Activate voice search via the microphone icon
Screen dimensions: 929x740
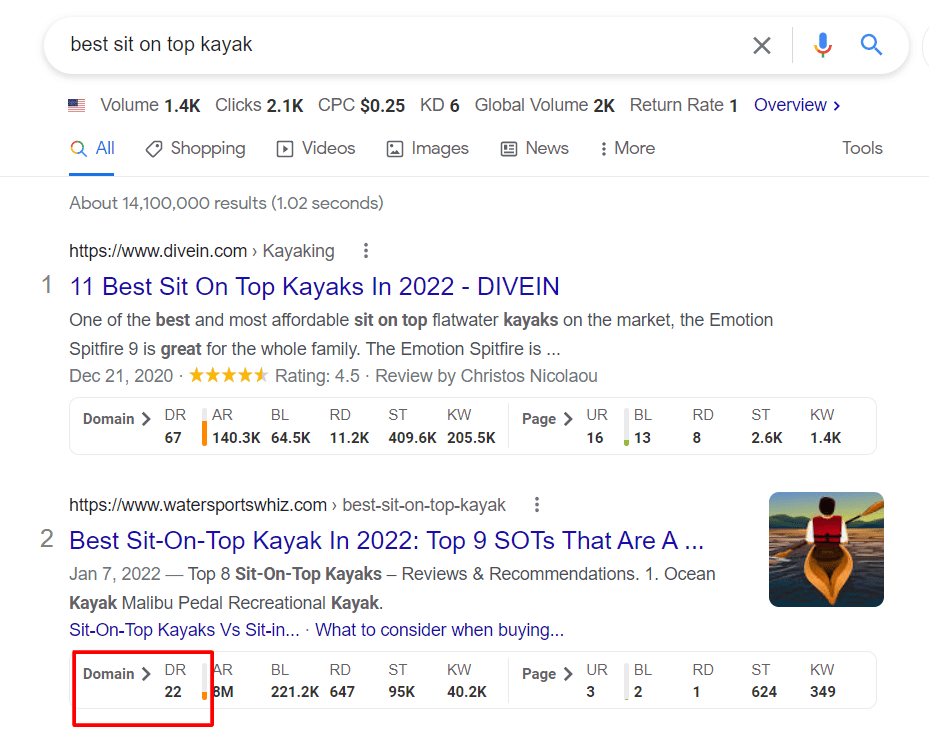point(822,44)
